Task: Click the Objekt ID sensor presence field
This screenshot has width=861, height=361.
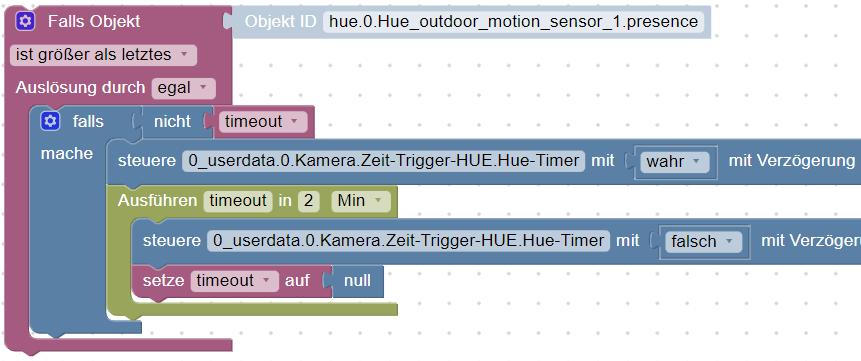Action: click(x=513, y=22)
